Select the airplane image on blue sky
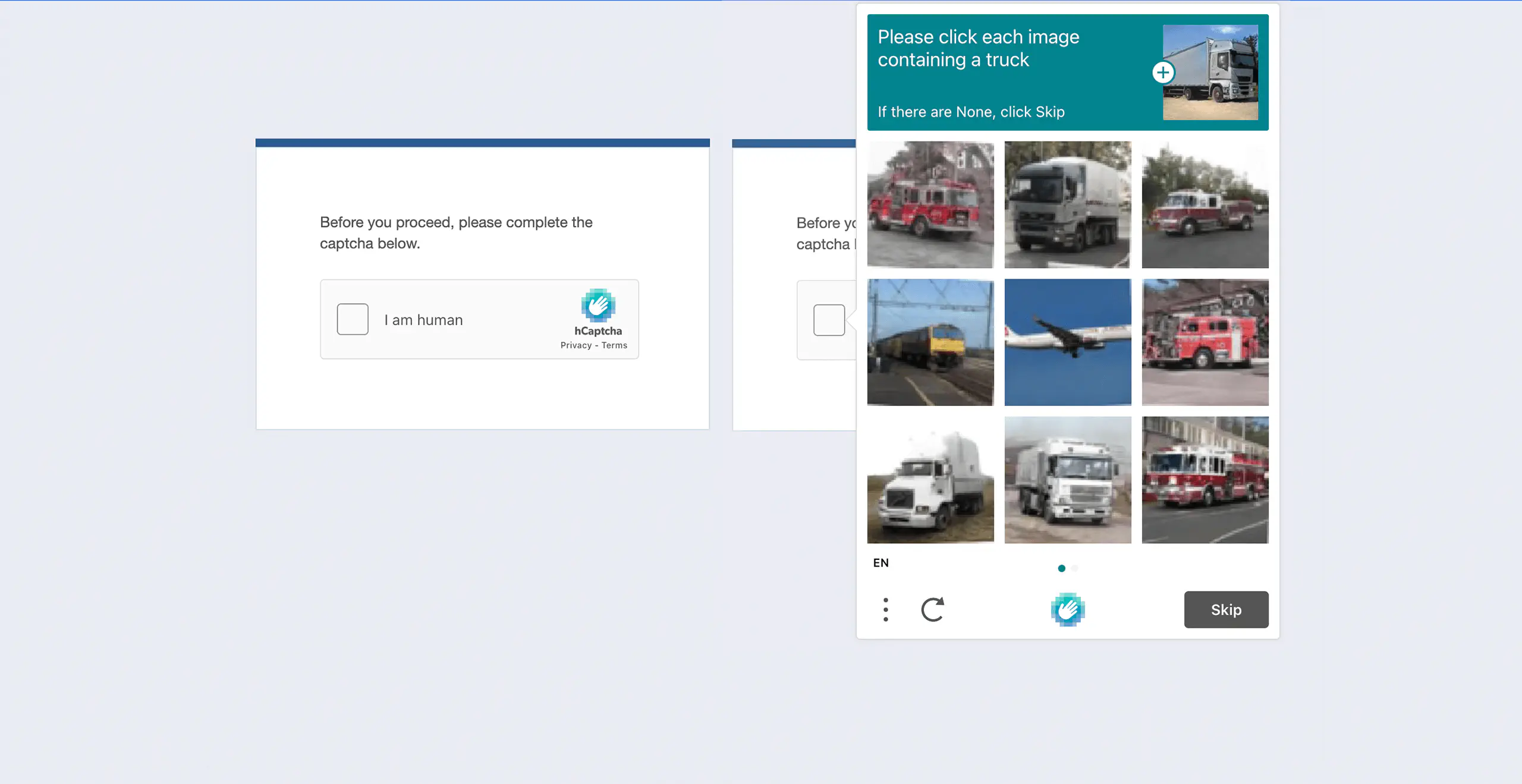Viewport: 1522px width, 784px height. tap(1068, 342)
